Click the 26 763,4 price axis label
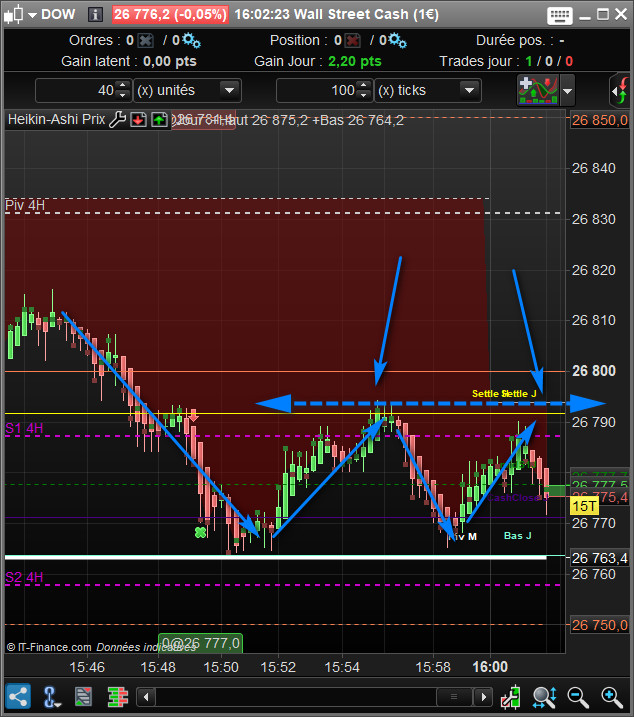634x717 pixels. click(x=600, y=558)
